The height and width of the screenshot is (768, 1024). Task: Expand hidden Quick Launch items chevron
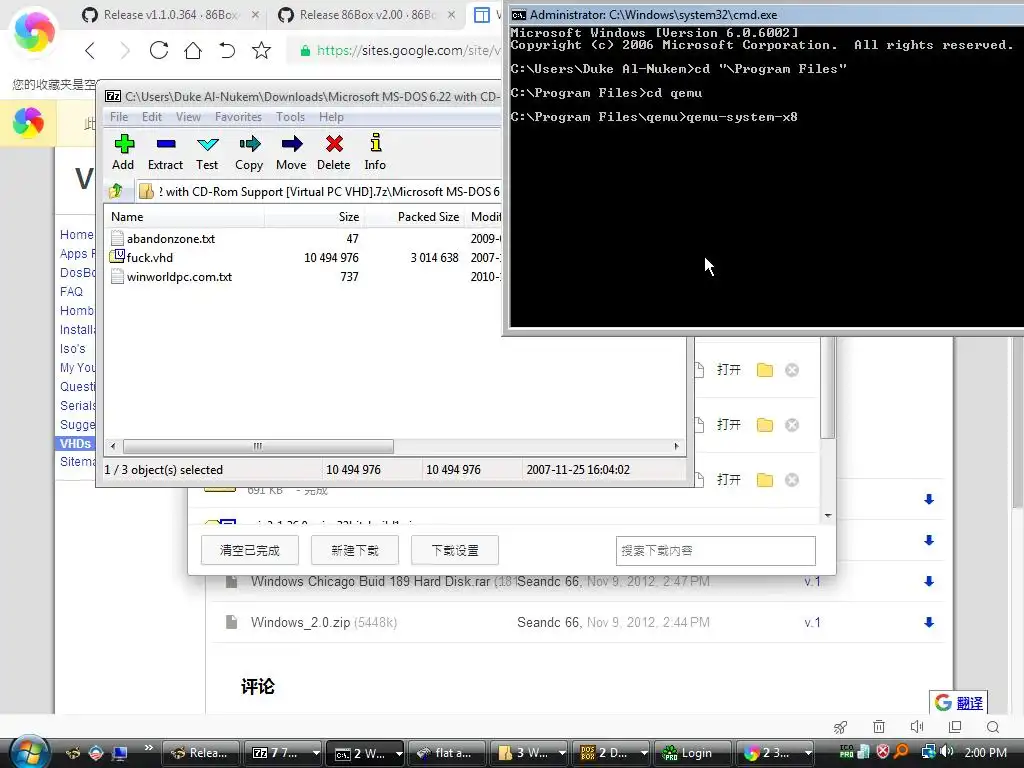pyautogui.click(x=148, y=748)
